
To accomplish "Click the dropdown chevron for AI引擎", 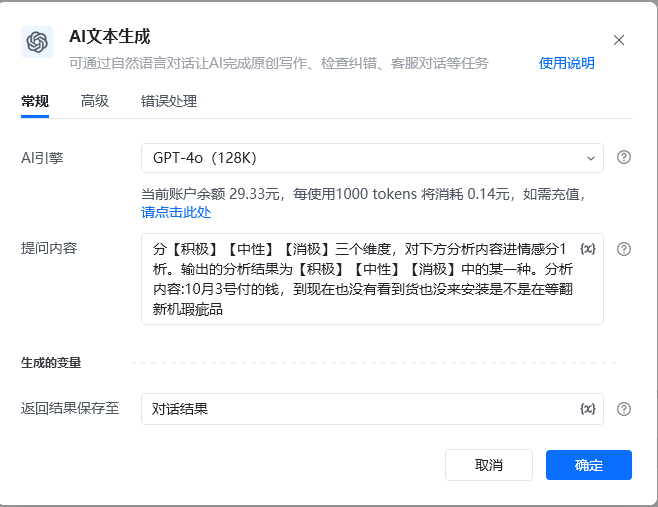I will (x=590, y=158).
